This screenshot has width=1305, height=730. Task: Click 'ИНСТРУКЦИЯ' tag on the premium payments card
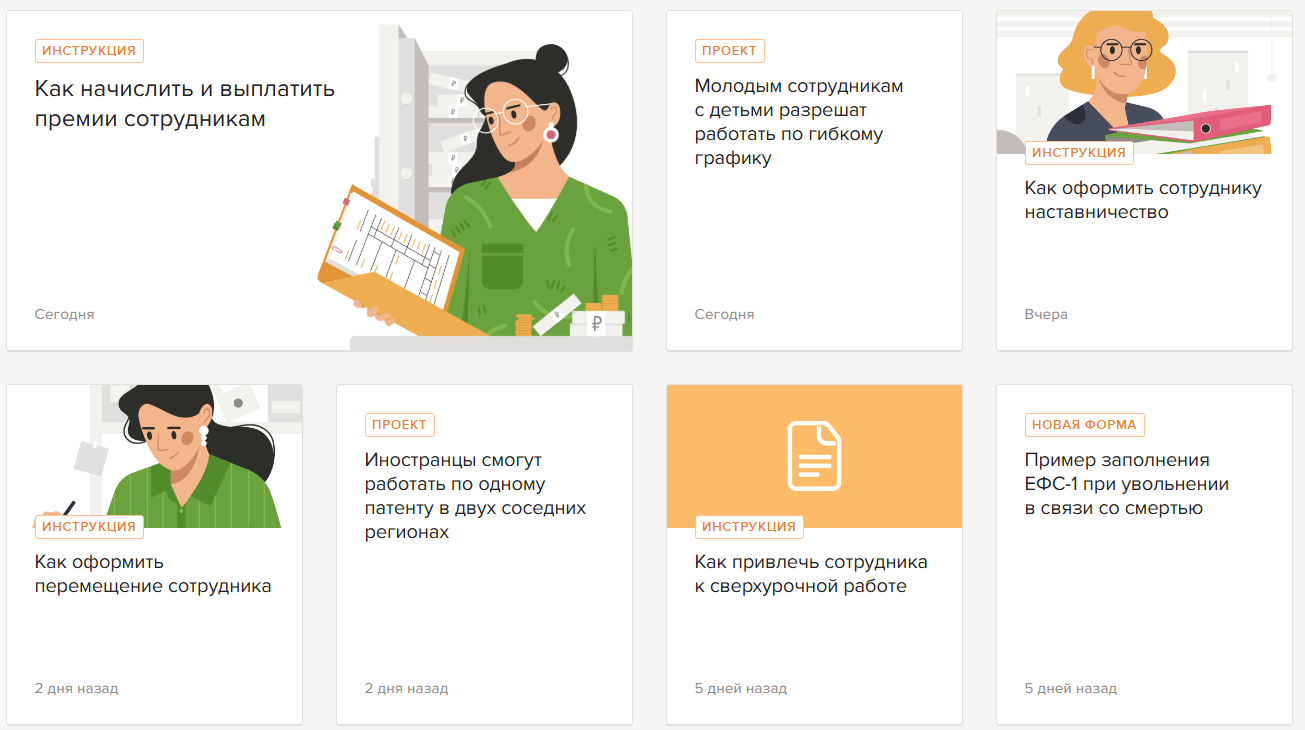(90, 51)
